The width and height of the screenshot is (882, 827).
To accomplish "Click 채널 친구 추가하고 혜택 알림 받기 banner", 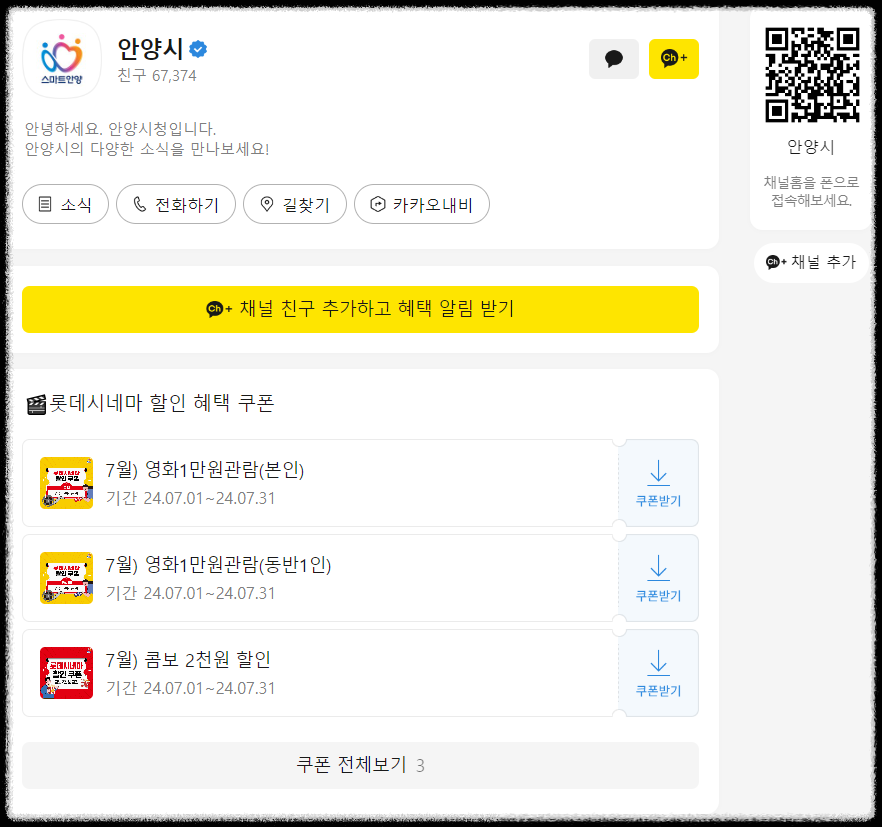I will click(361, 309).
